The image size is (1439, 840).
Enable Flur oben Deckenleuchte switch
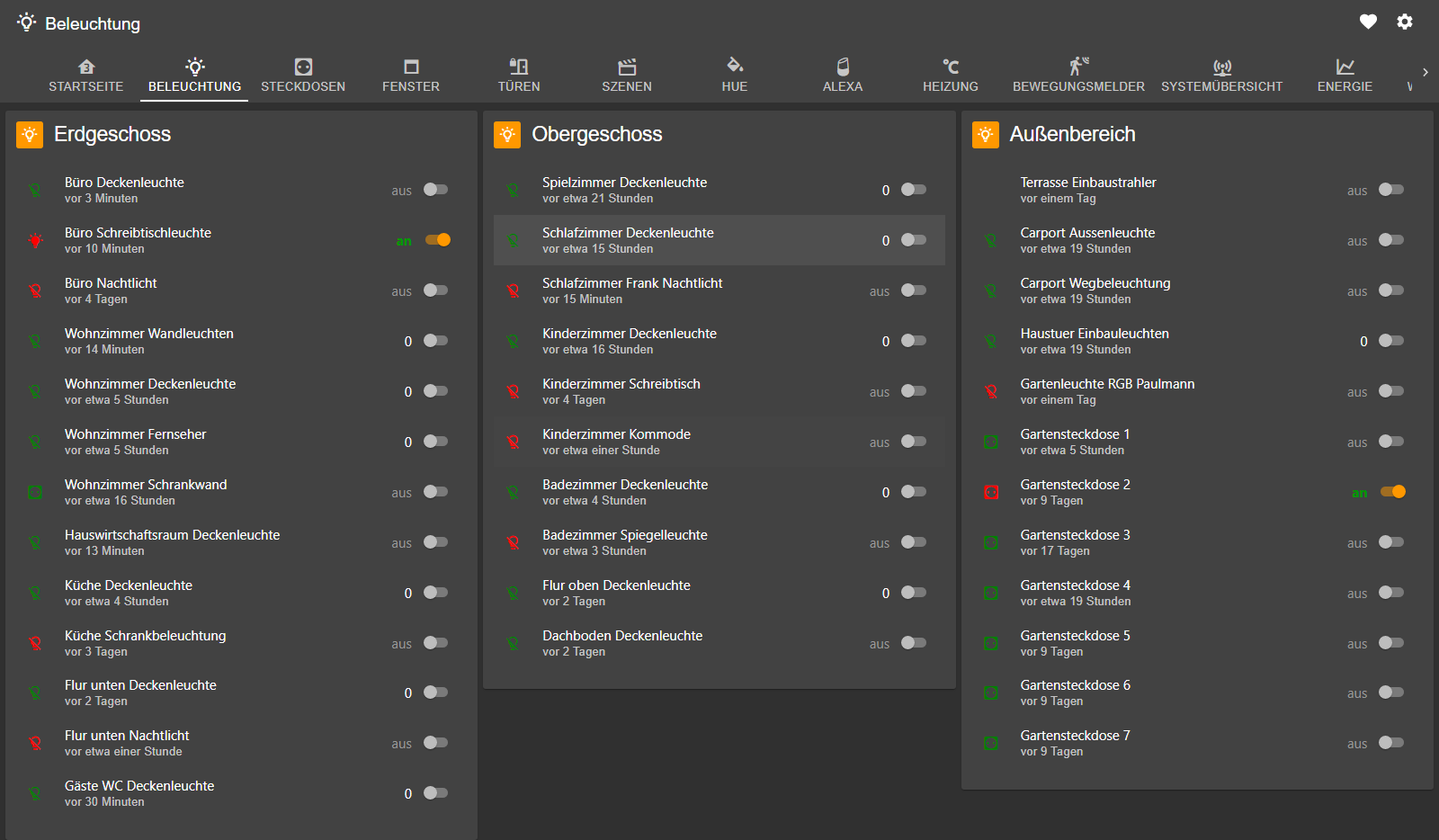[x=914, y=593]
